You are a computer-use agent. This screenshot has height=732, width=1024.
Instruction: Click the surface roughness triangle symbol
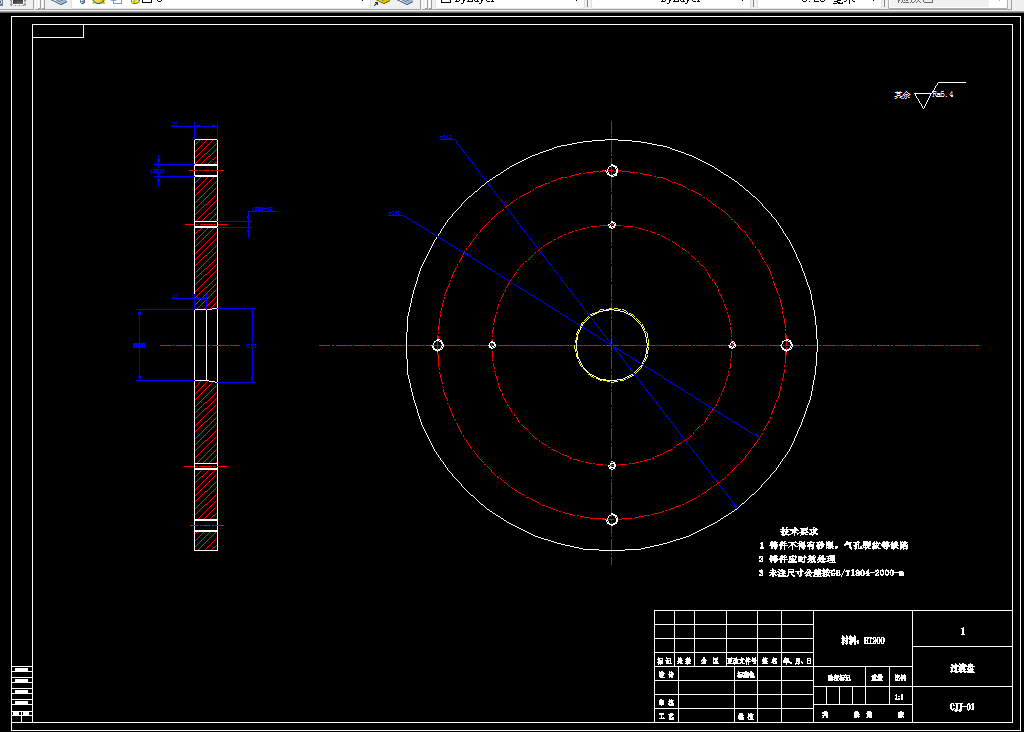click(x=923, y=100)
